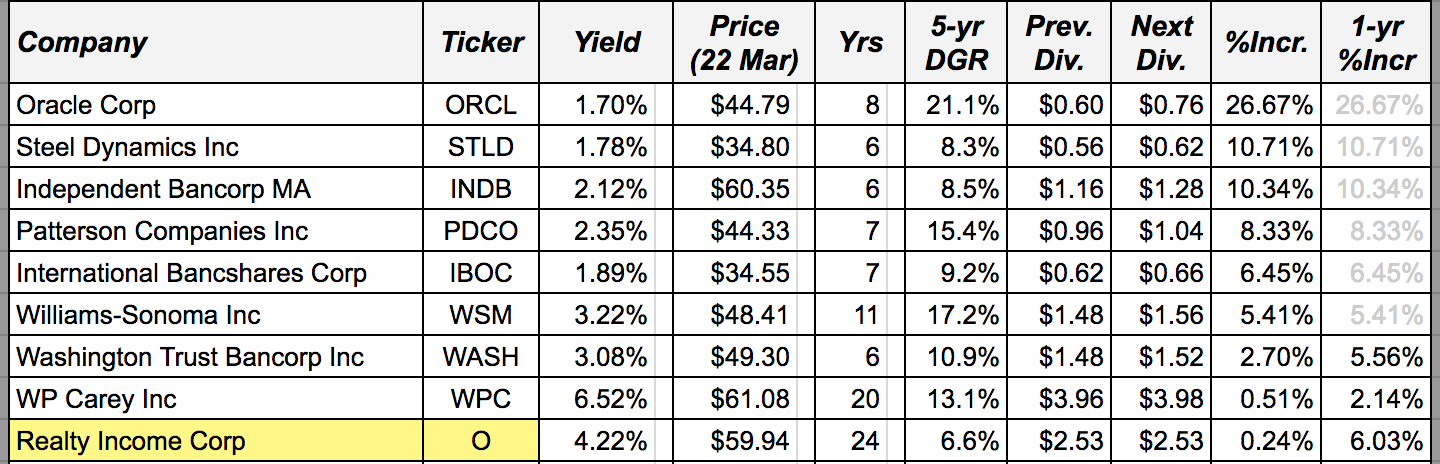This screenshot has width=1440, height=464.
Task: Select the $34.55 price cell for IBOC
Action: click(744, 273)
